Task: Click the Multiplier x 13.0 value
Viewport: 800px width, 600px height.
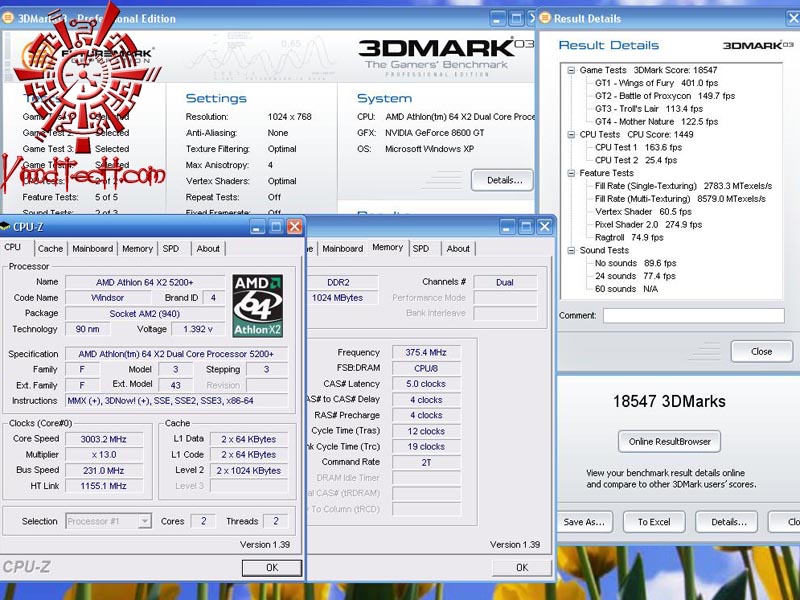Action: 104,455
